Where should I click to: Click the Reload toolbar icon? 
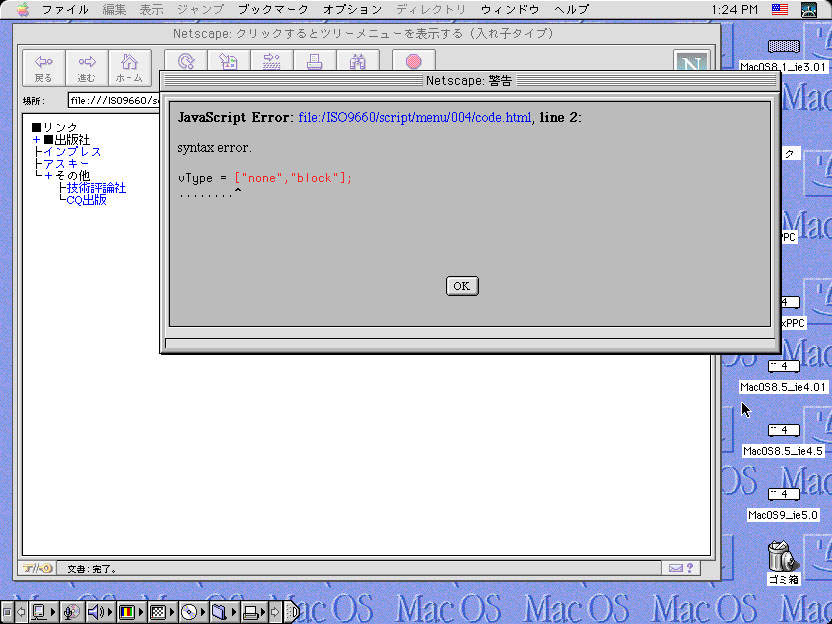click(x=186, y=61)
